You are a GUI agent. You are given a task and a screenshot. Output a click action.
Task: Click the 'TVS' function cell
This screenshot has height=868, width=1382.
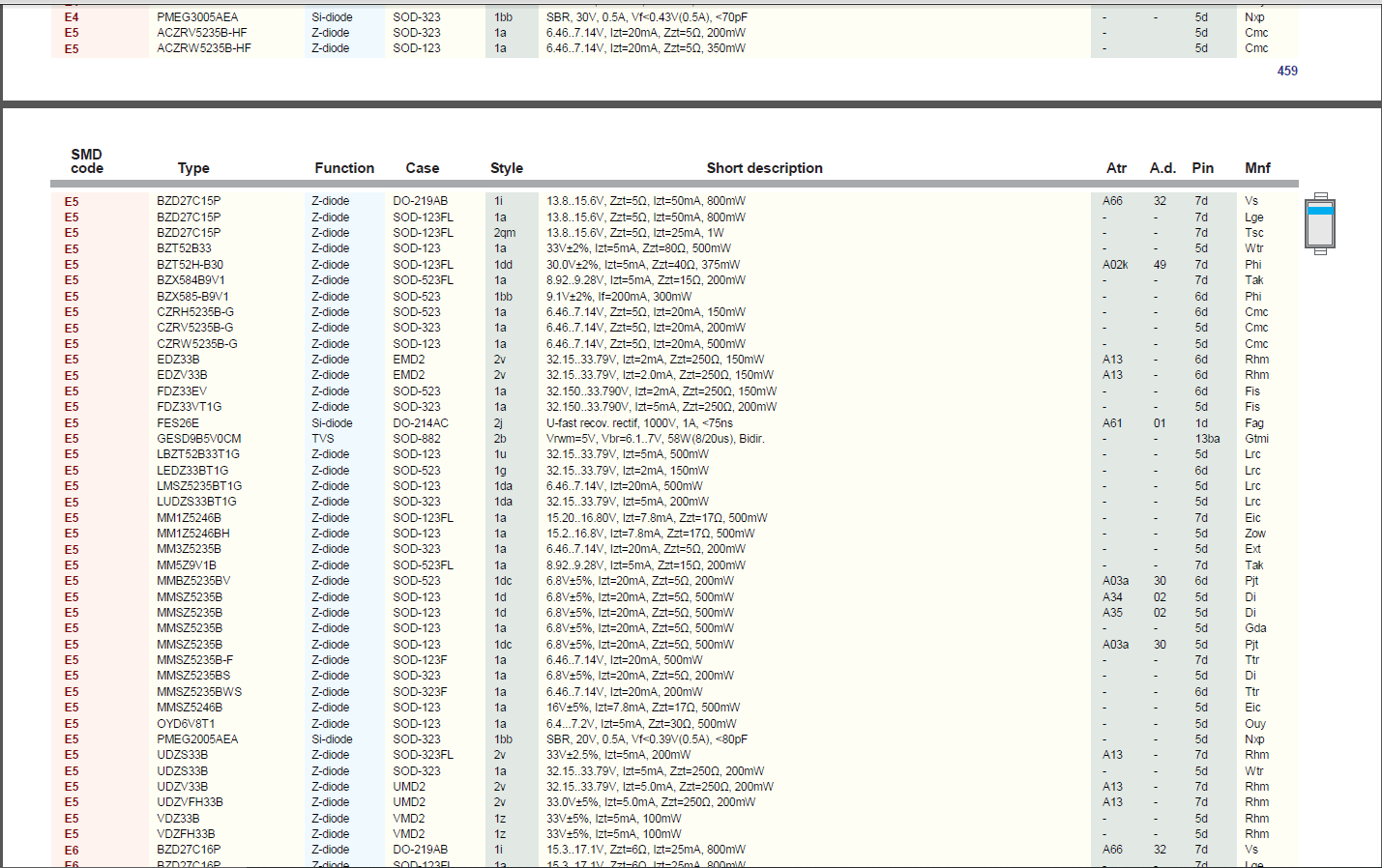click(322, 439)
